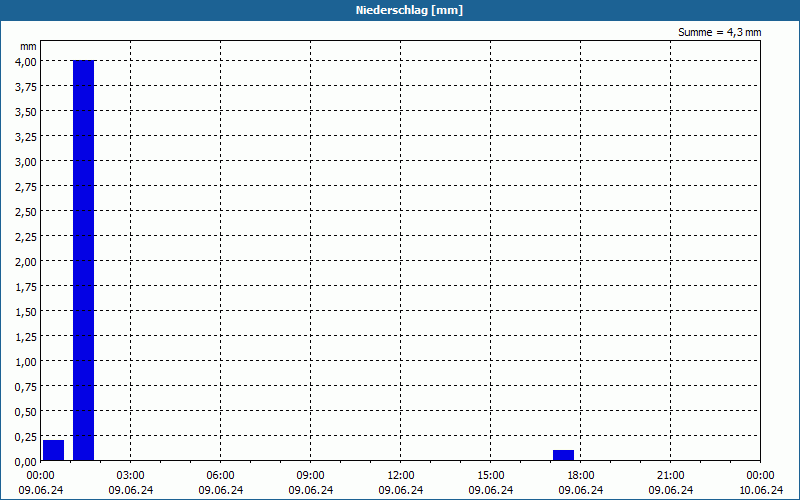Click the 0,25 y-axis label

(x=26, y=437)
